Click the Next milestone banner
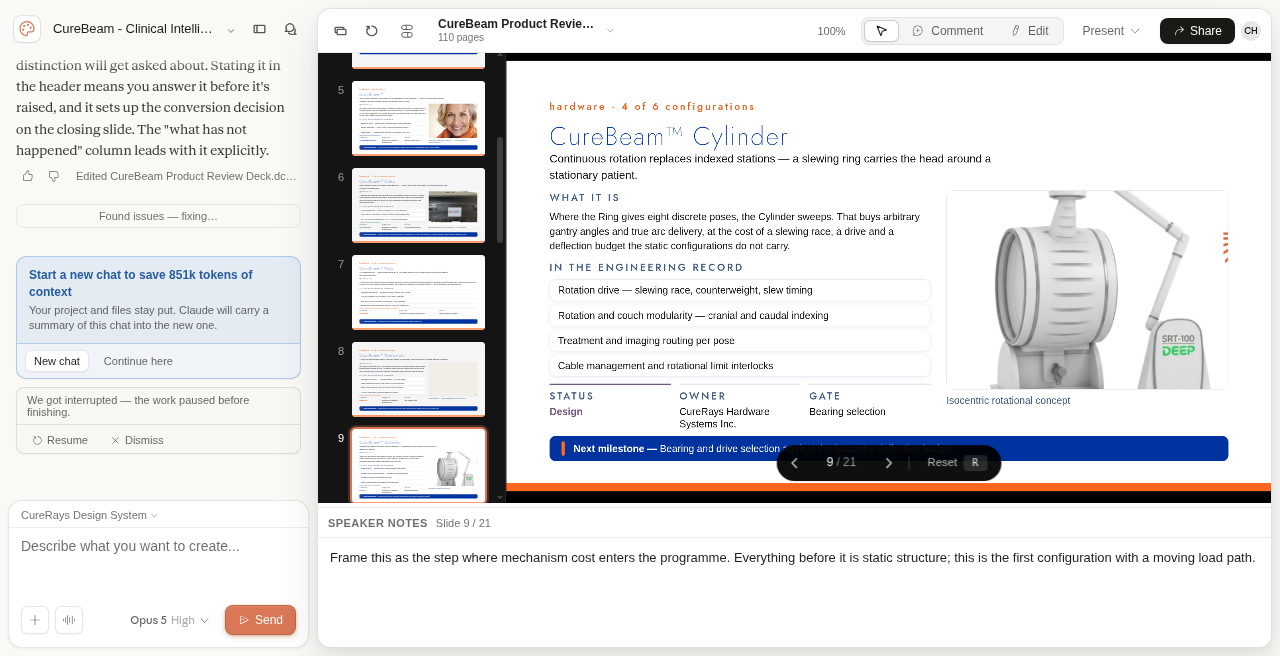The image size is (1280, 656). click(888, 448)
